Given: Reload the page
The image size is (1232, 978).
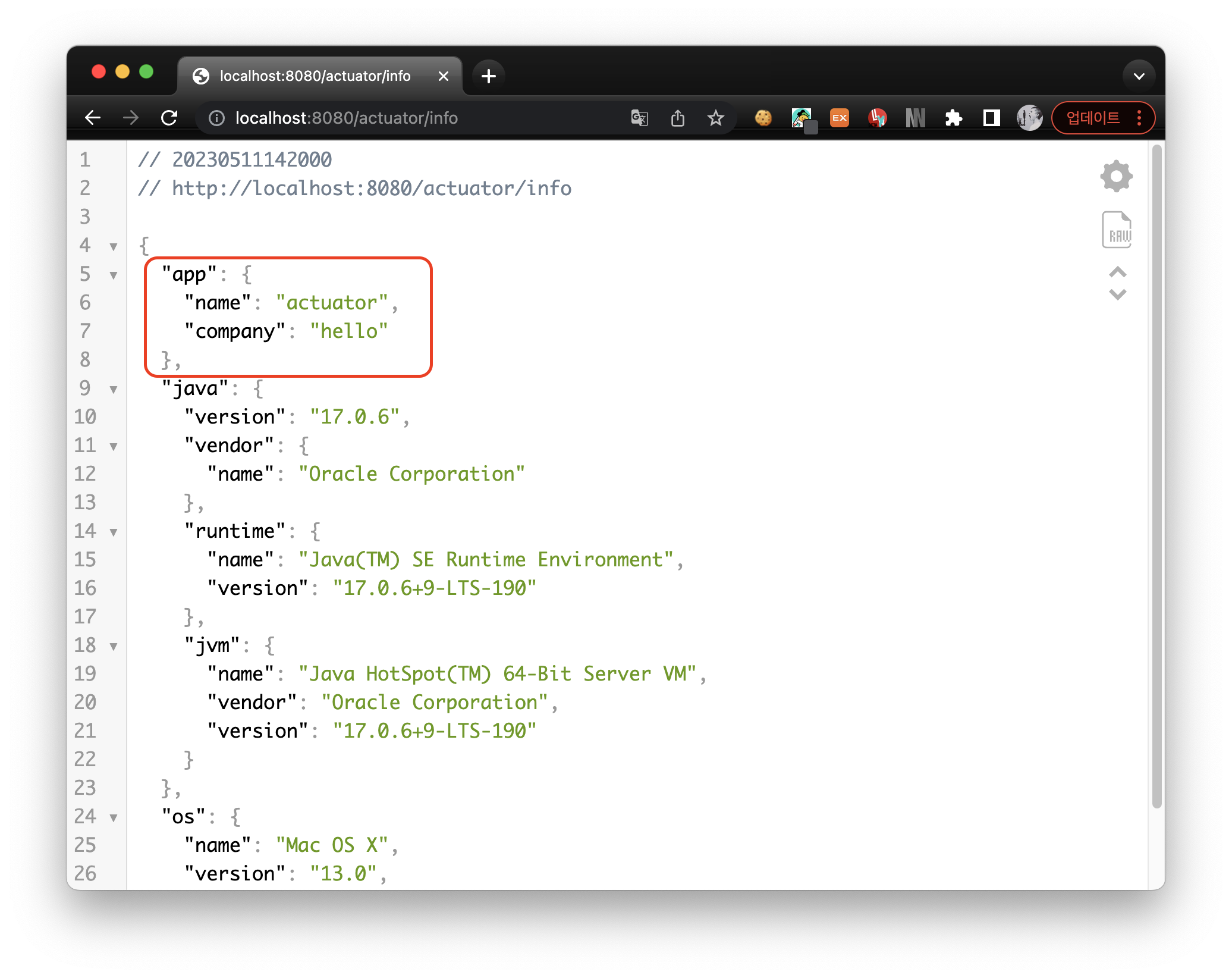Looking at the screenshot, I should [x=169, y=118].
